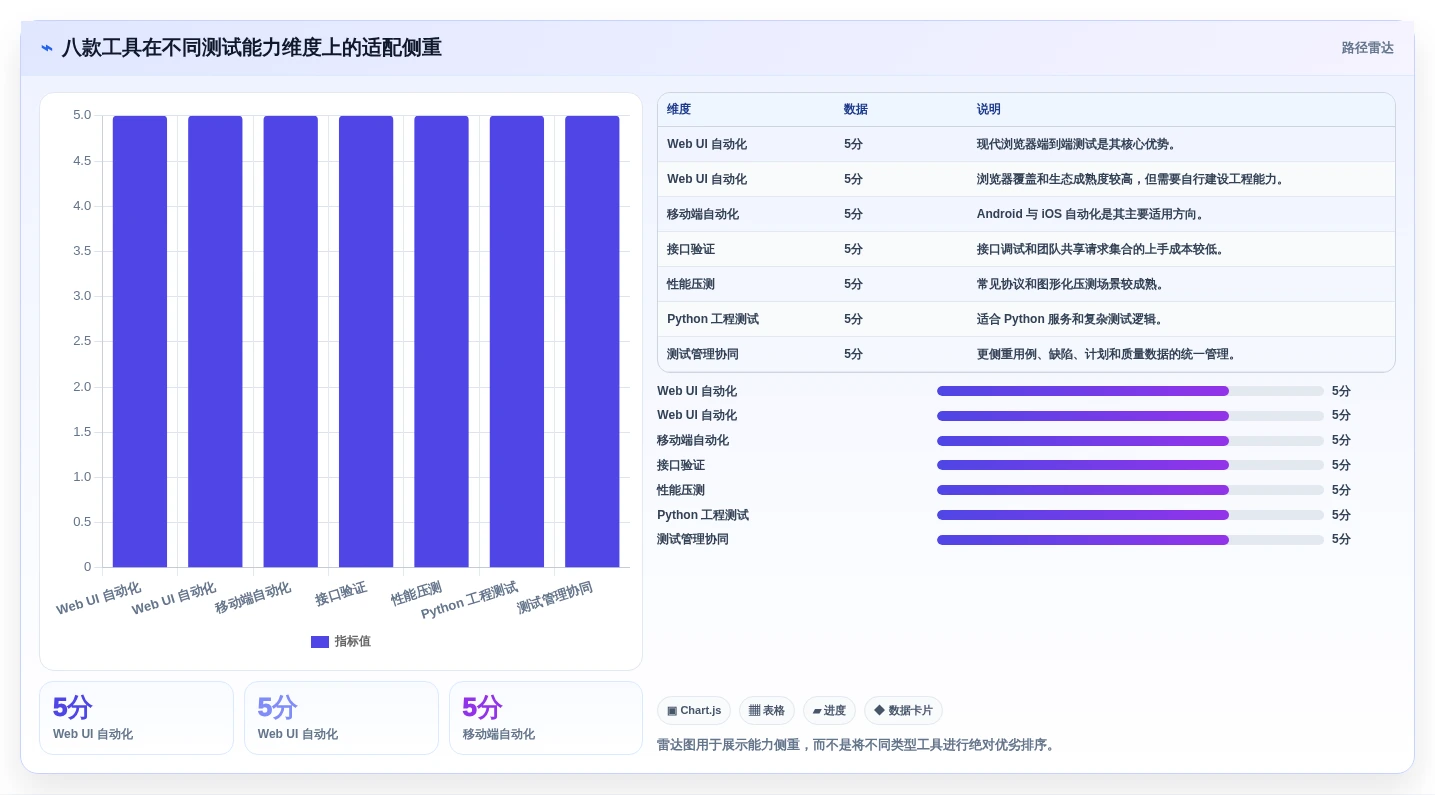Viewport: 1435px width, 795px height.
Task: Select the 测试管理协同 chart bar
Action: coord(592,342)
